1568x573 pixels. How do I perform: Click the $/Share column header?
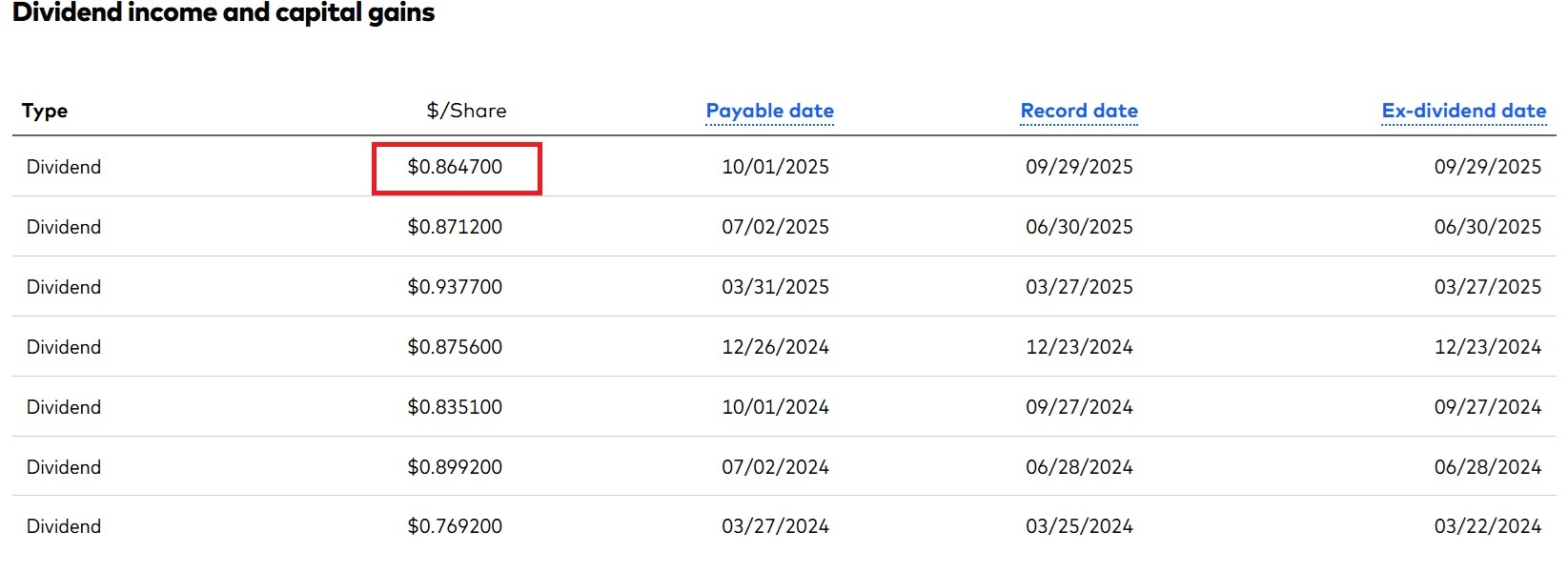[x=466, y=111]
